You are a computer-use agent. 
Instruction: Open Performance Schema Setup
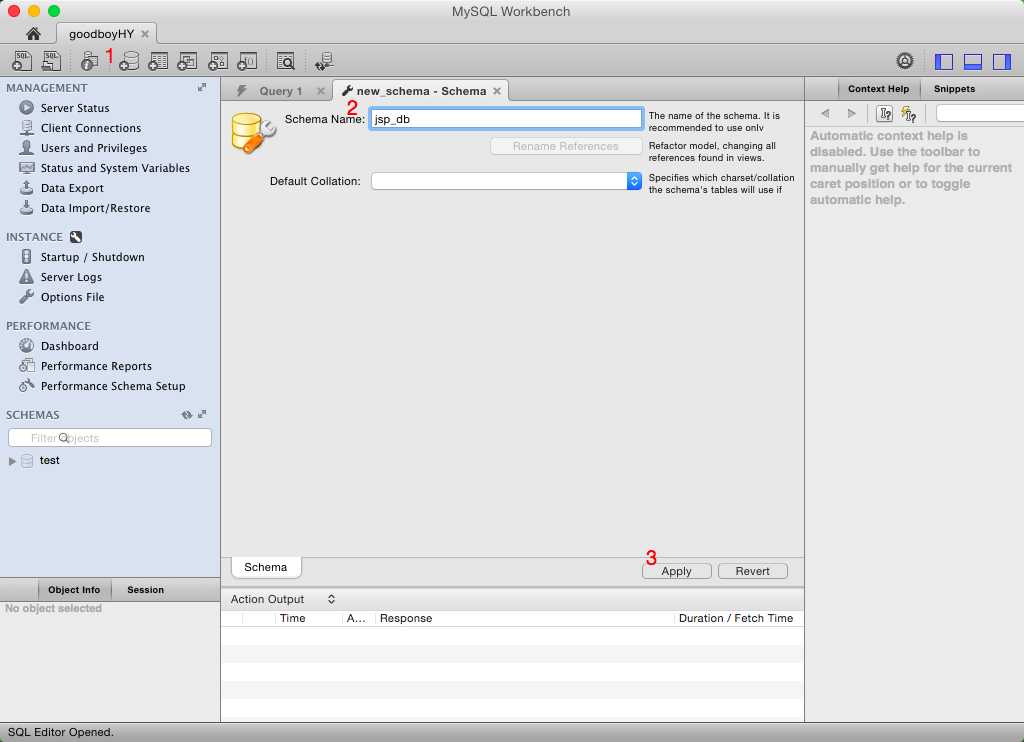pyautogui.click(x=113, y=386)
